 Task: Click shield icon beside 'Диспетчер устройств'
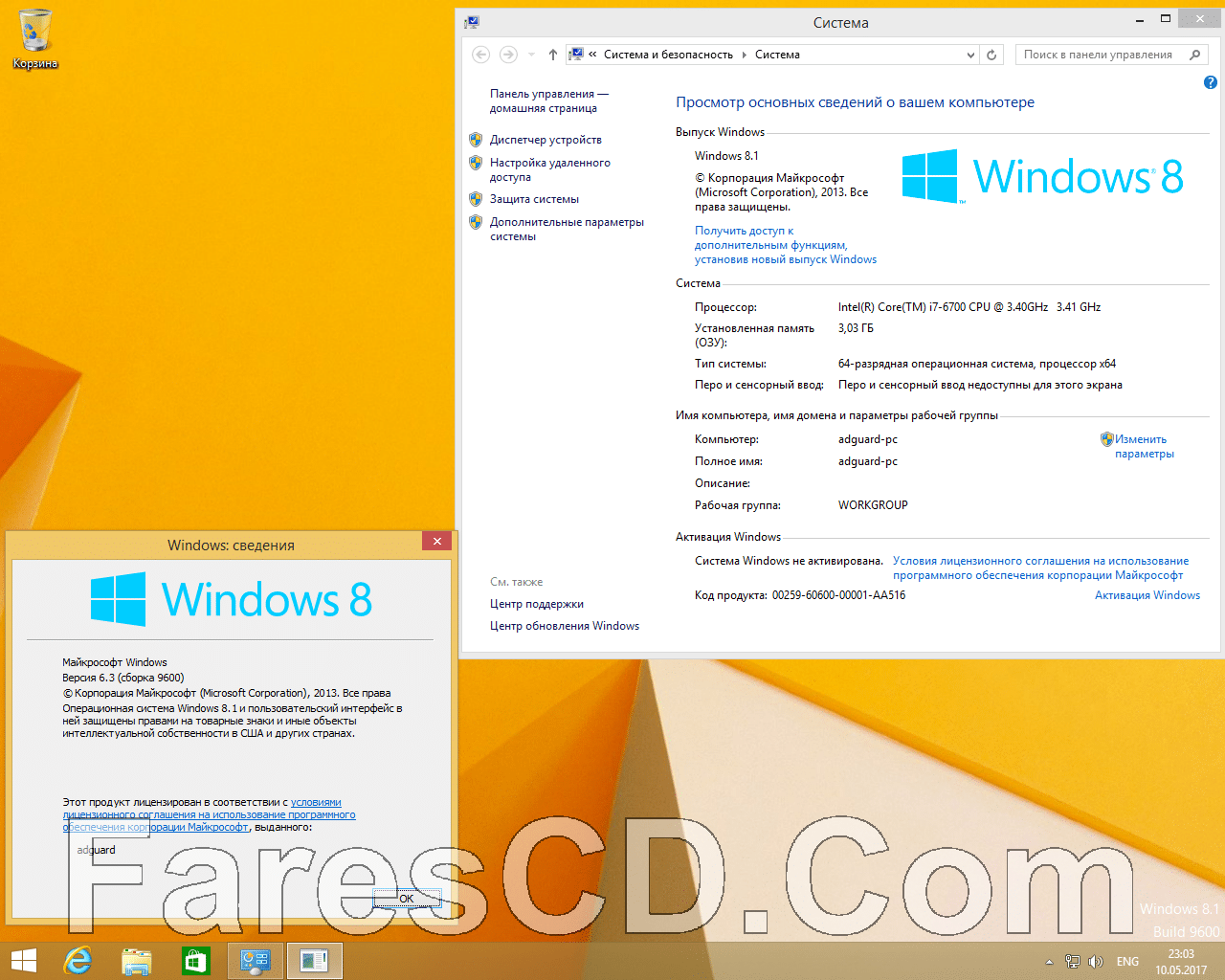coord(476,140)
